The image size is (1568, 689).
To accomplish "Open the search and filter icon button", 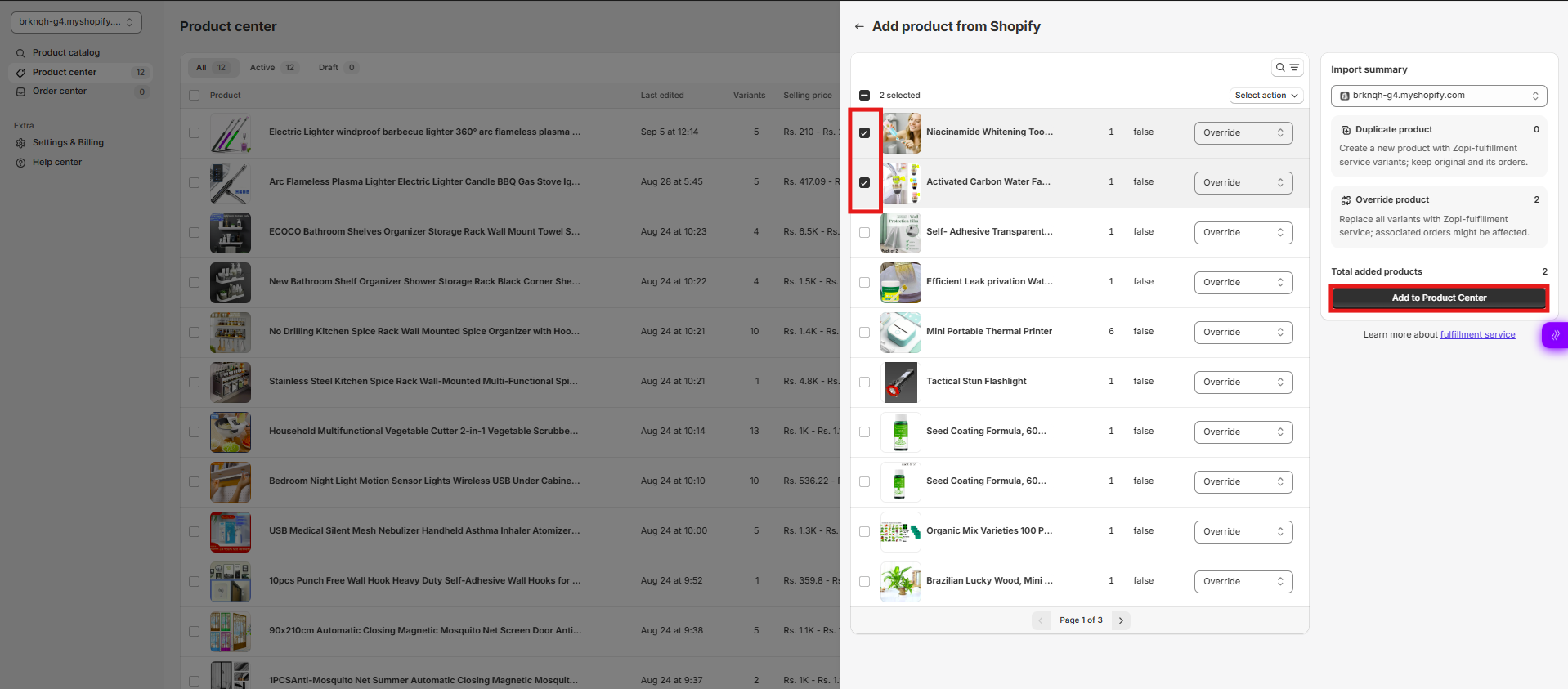I will (1287, 68).
